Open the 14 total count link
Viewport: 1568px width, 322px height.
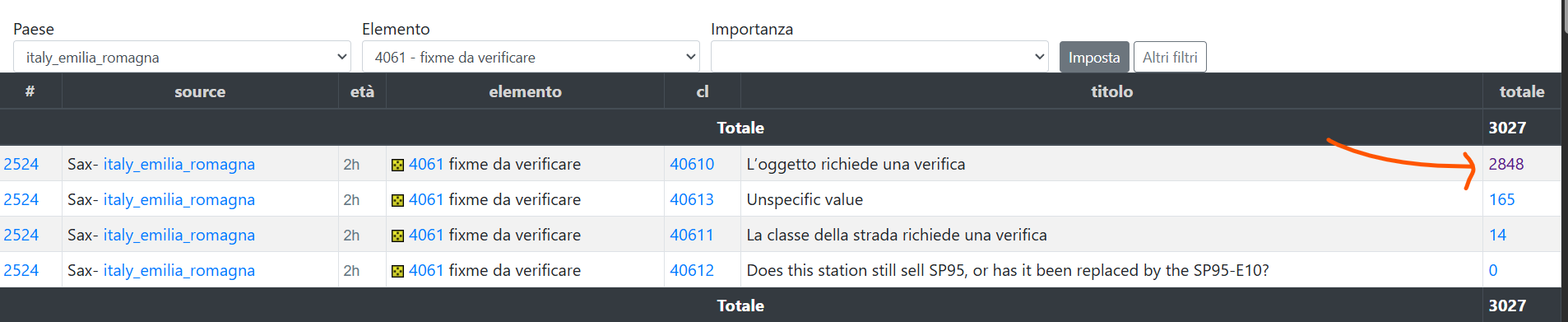[1497, 235]
